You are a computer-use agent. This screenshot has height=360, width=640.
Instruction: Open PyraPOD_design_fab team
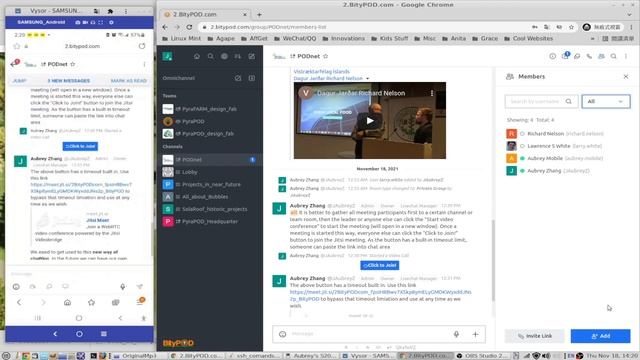pos(210,133)
